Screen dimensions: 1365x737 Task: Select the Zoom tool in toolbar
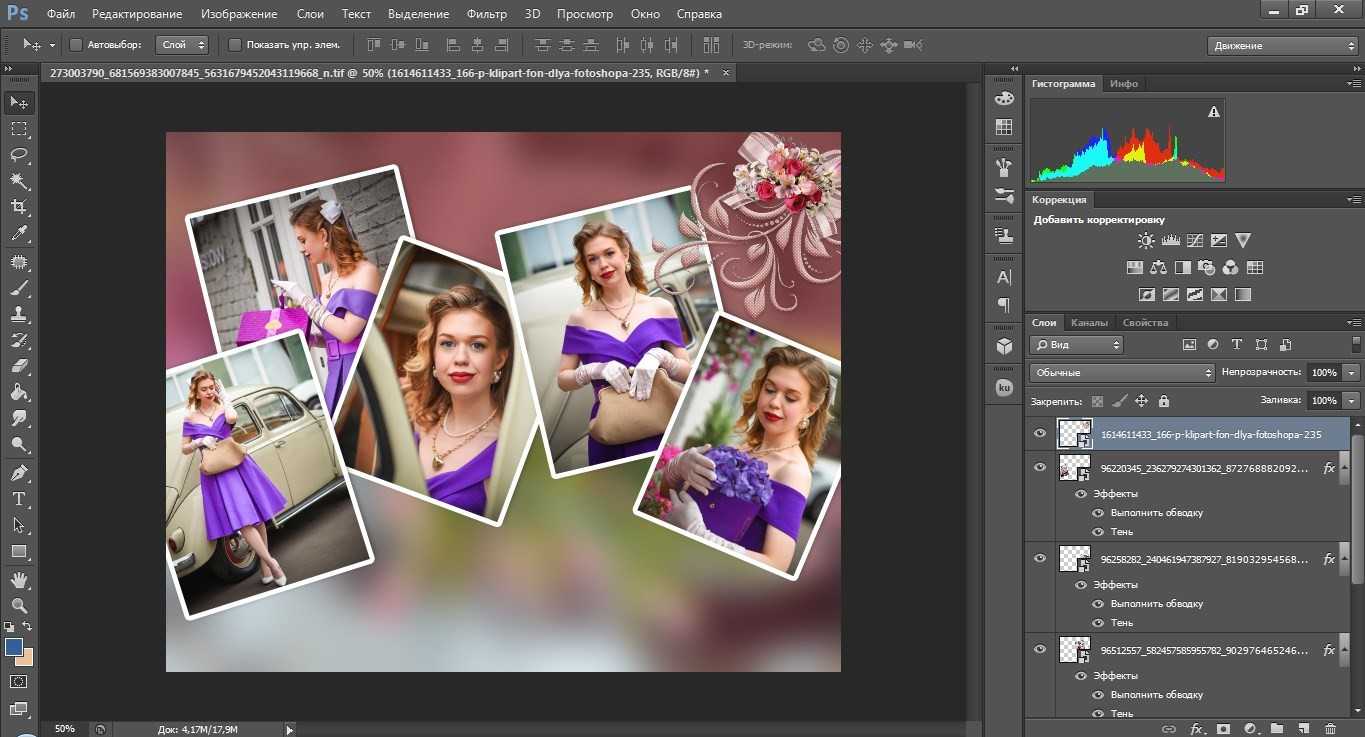19,605
